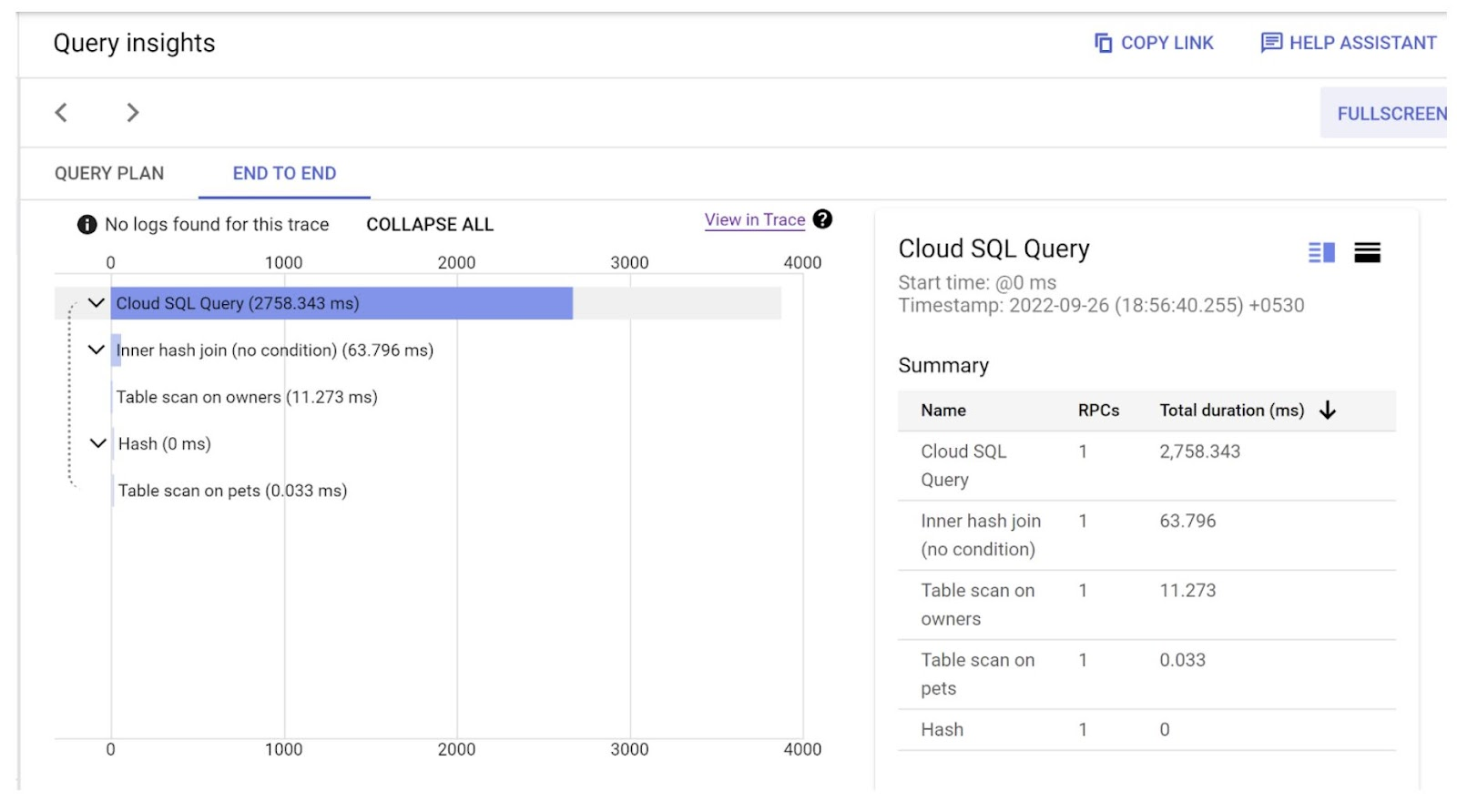Click the Cloud SQL Query panel heading
The image size is (1457, 812).
pos(993,249)
